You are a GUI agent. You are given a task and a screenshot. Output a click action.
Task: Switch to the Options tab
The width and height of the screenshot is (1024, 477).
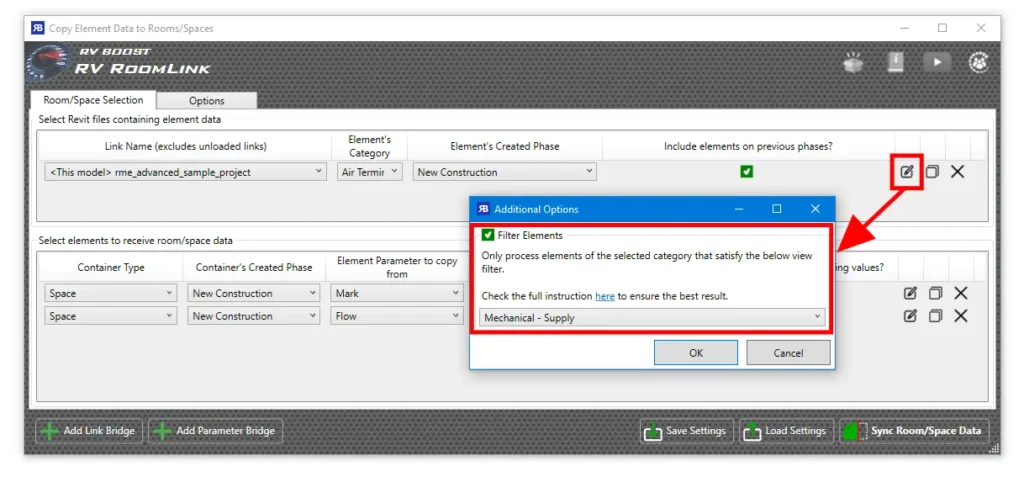click(206, 101)
